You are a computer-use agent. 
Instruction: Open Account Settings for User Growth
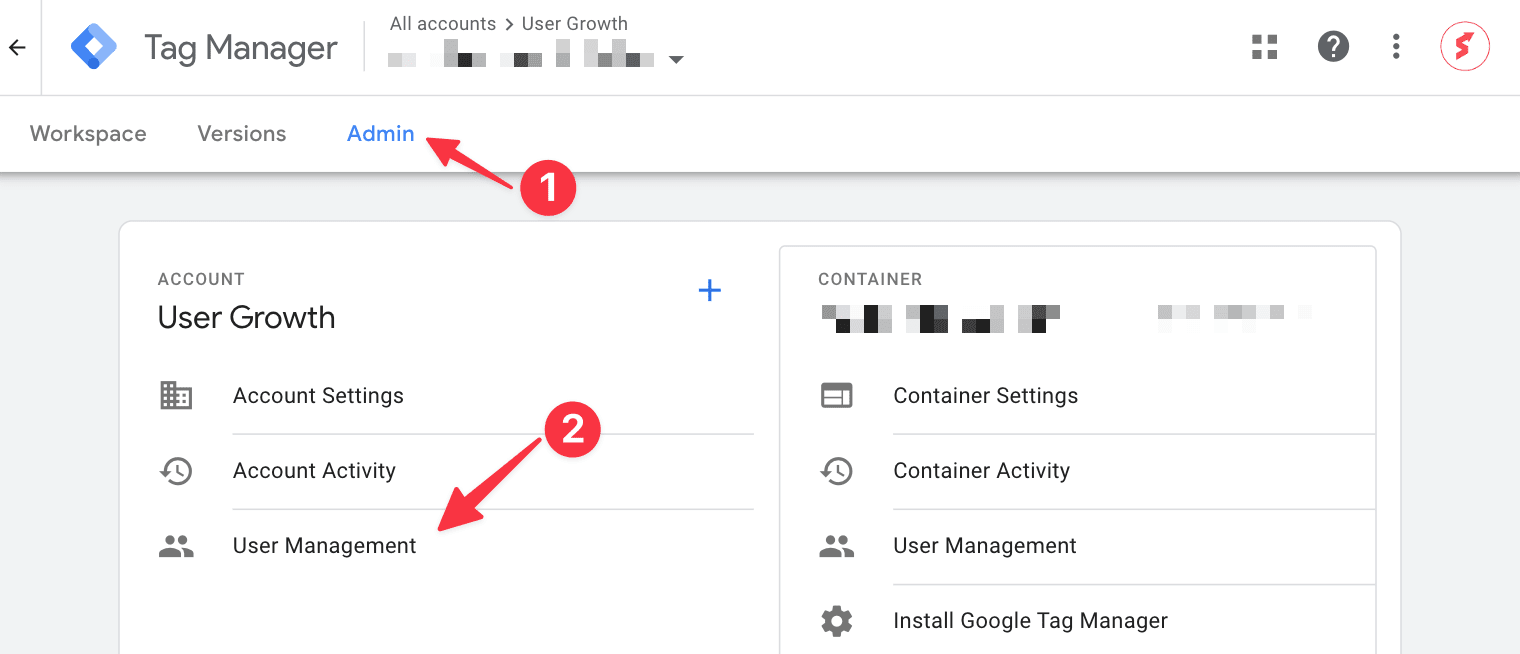pyautogui.click(x=318, y=395)
